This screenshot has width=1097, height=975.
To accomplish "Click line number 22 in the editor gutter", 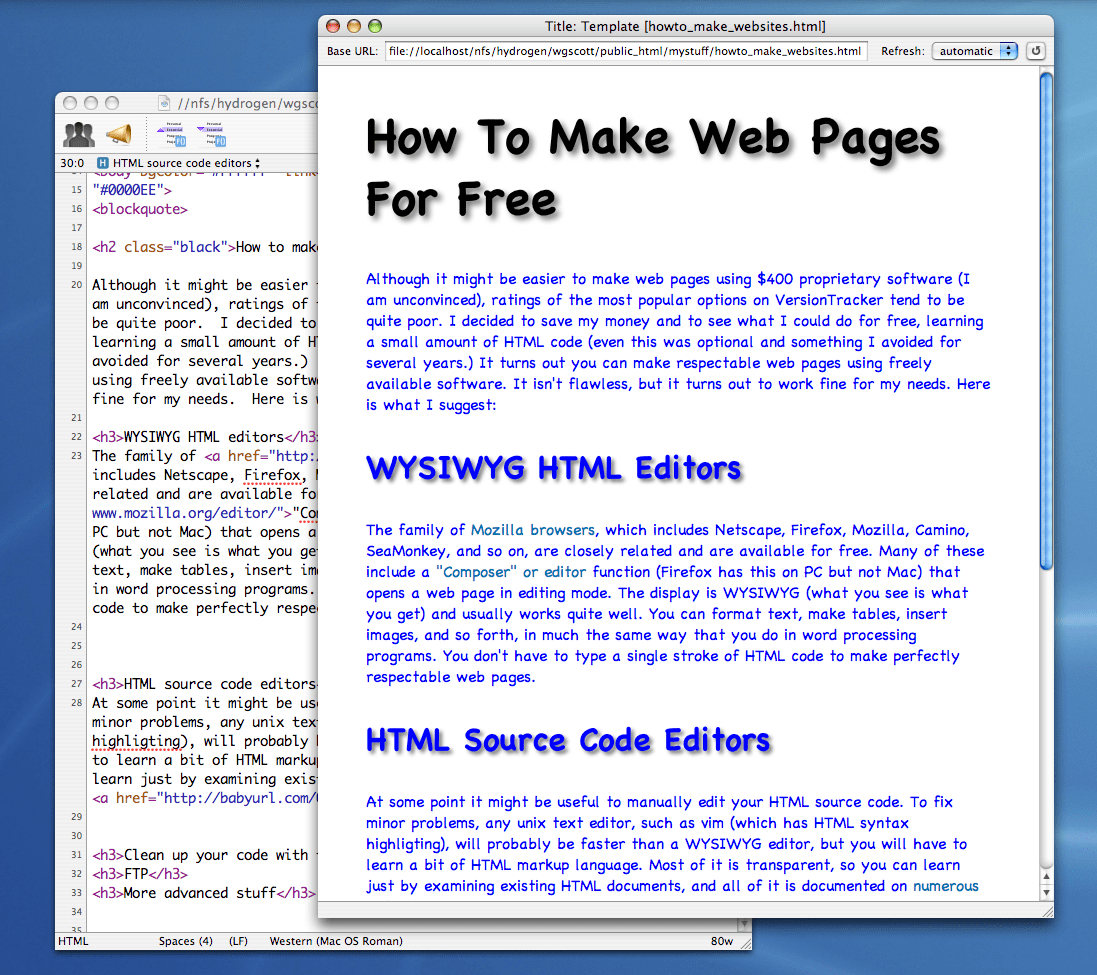I will pos(76,437).
